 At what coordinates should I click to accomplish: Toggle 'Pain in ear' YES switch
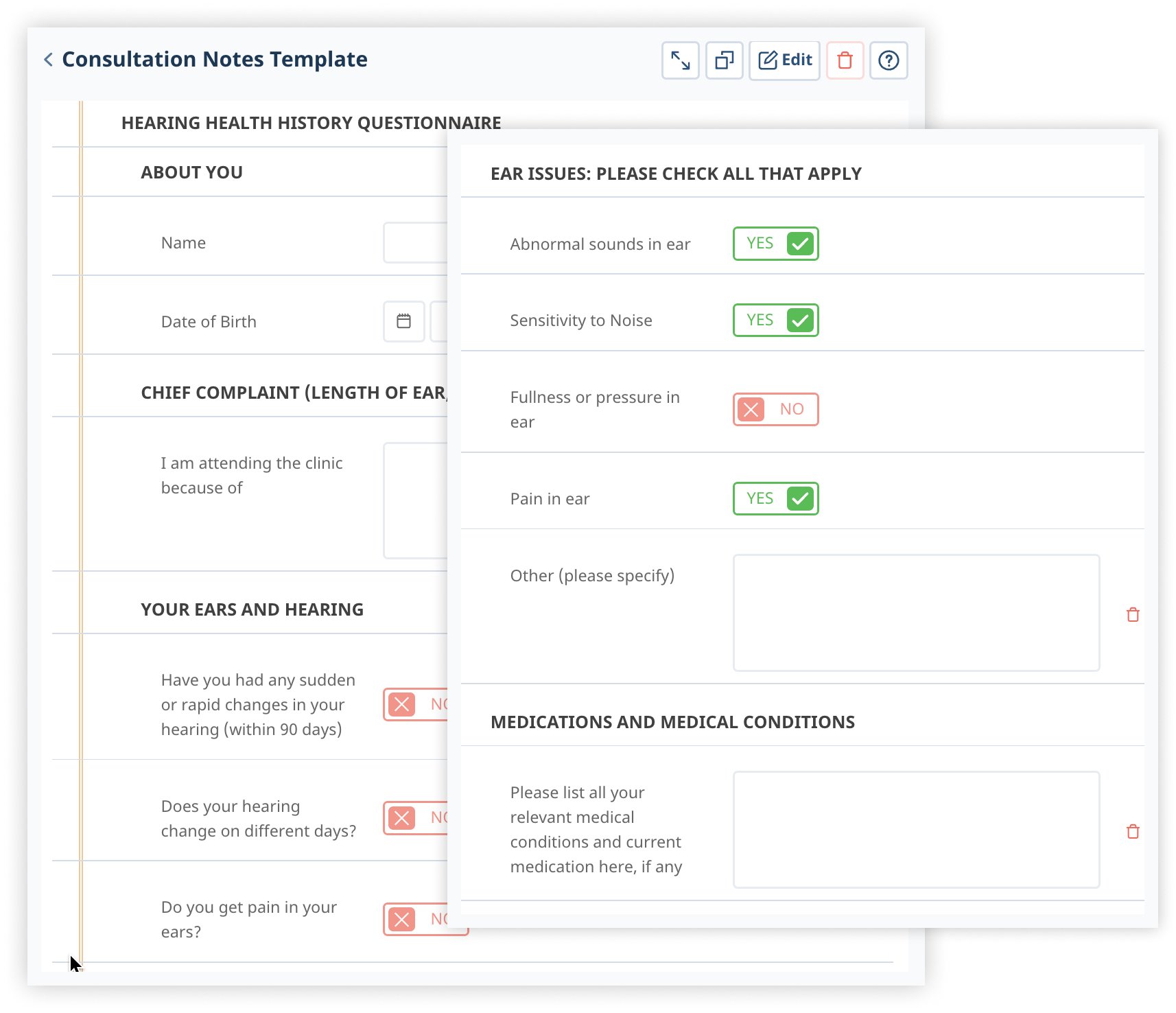[x=775, y=498]
